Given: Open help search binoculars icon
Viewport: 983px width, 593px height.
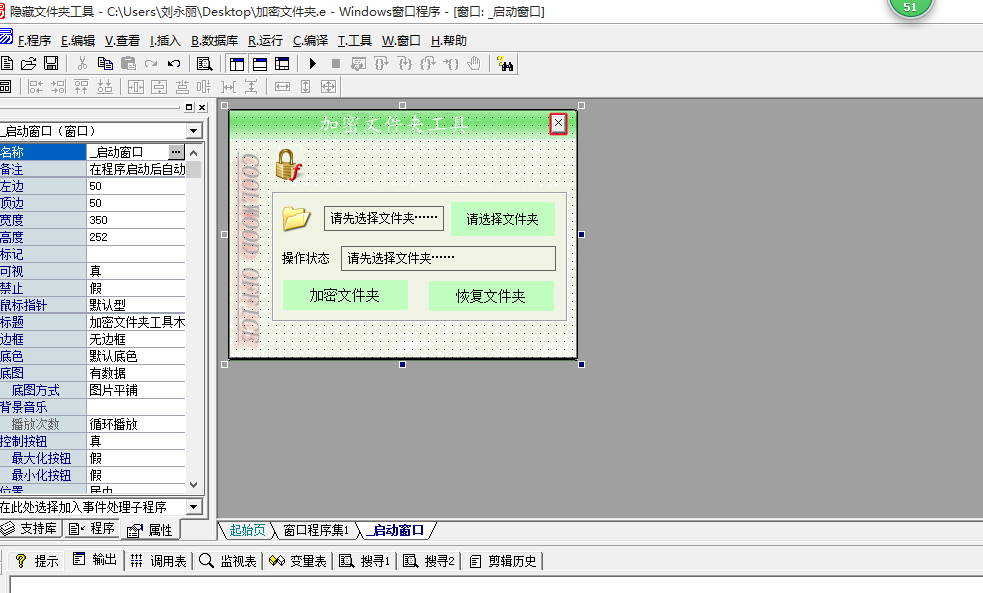Looking at the screenshot, I should [505, 63].
